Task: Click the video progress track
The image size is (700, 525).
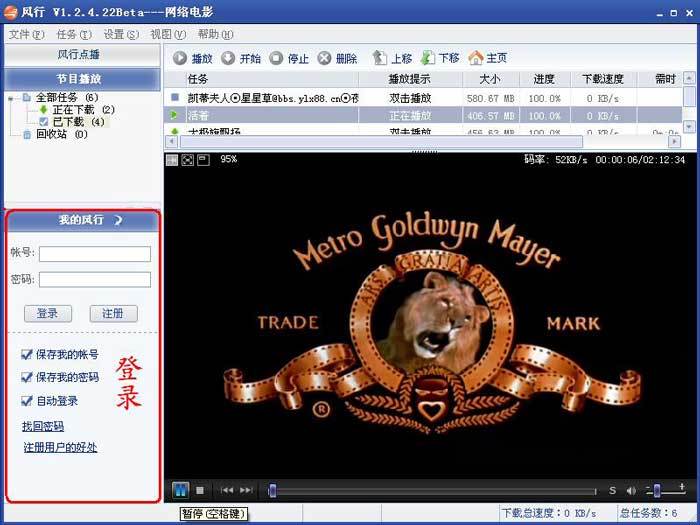Action: tap(433, 491)
